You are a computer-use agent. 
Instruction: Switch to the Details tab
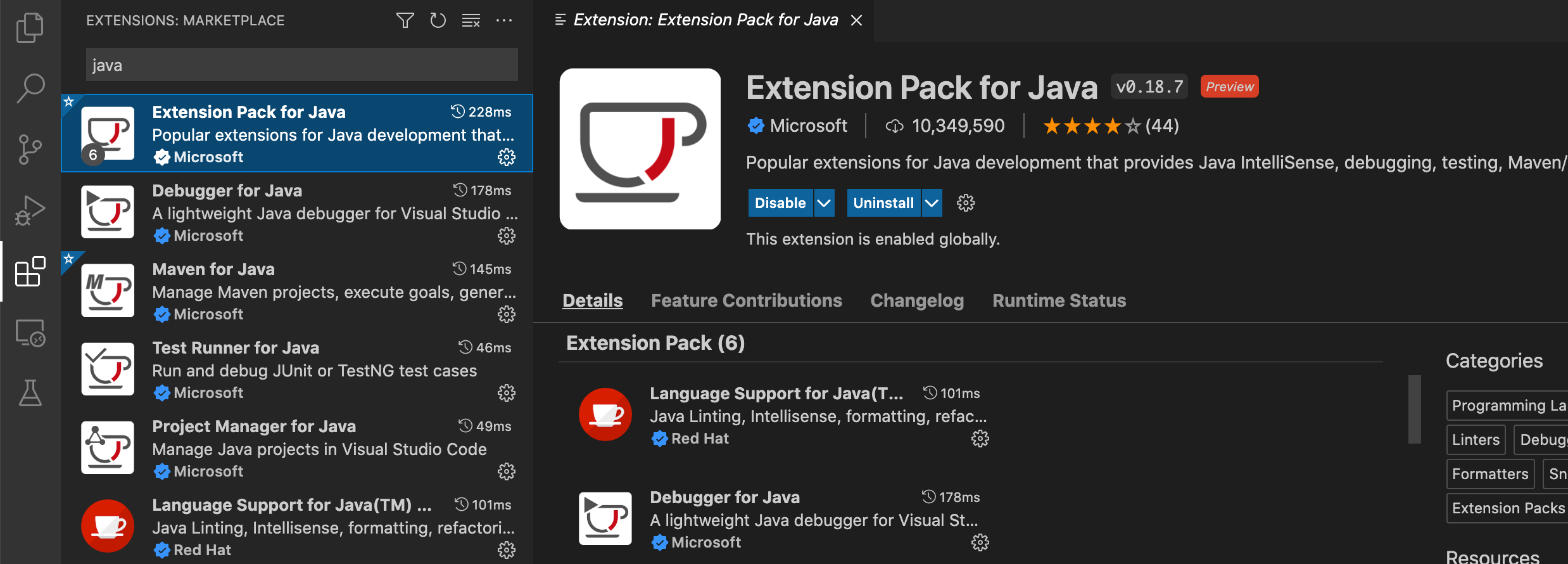593,300
